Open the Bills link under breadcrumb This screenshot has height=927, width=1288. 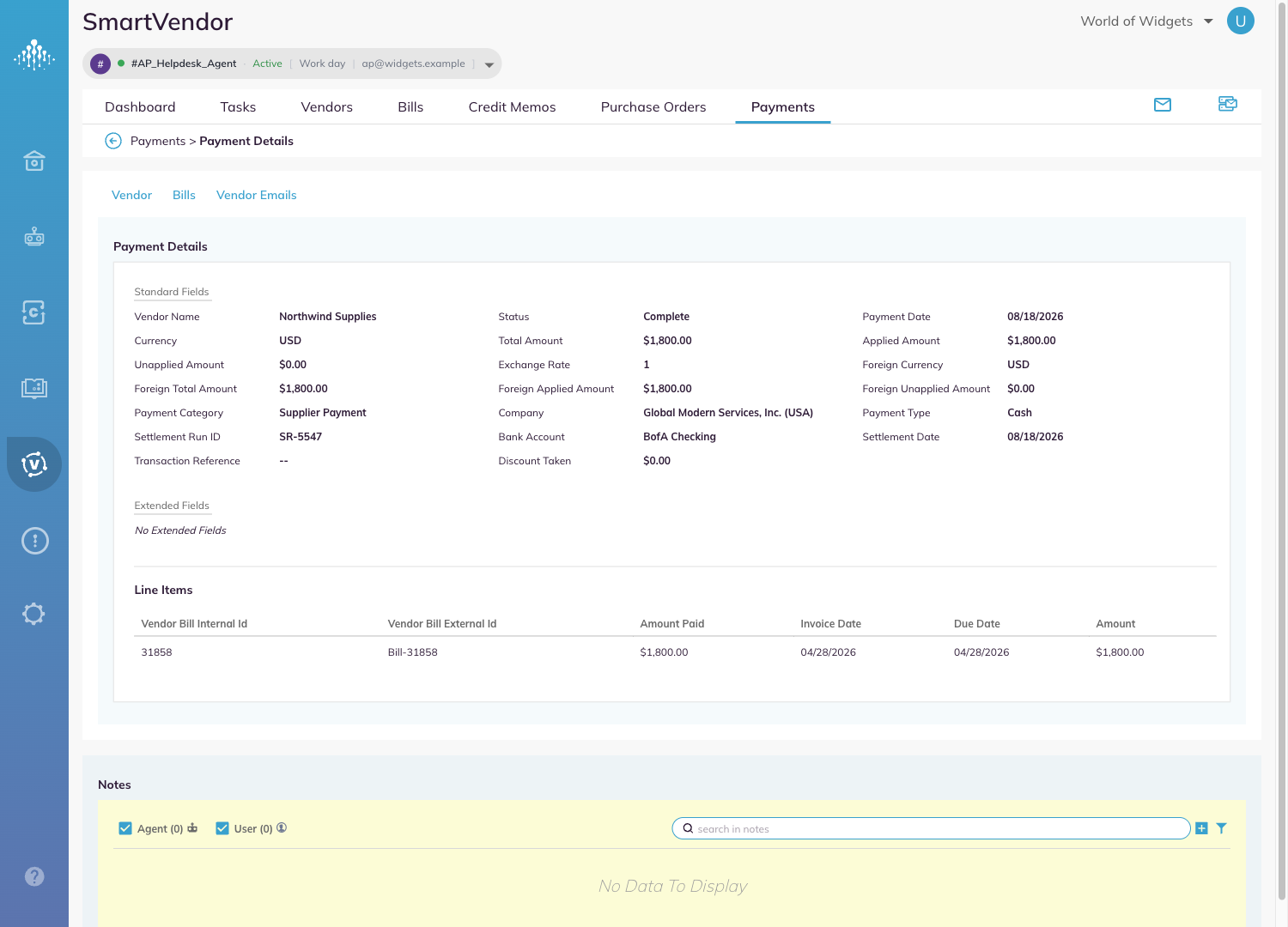pos(184,195)
